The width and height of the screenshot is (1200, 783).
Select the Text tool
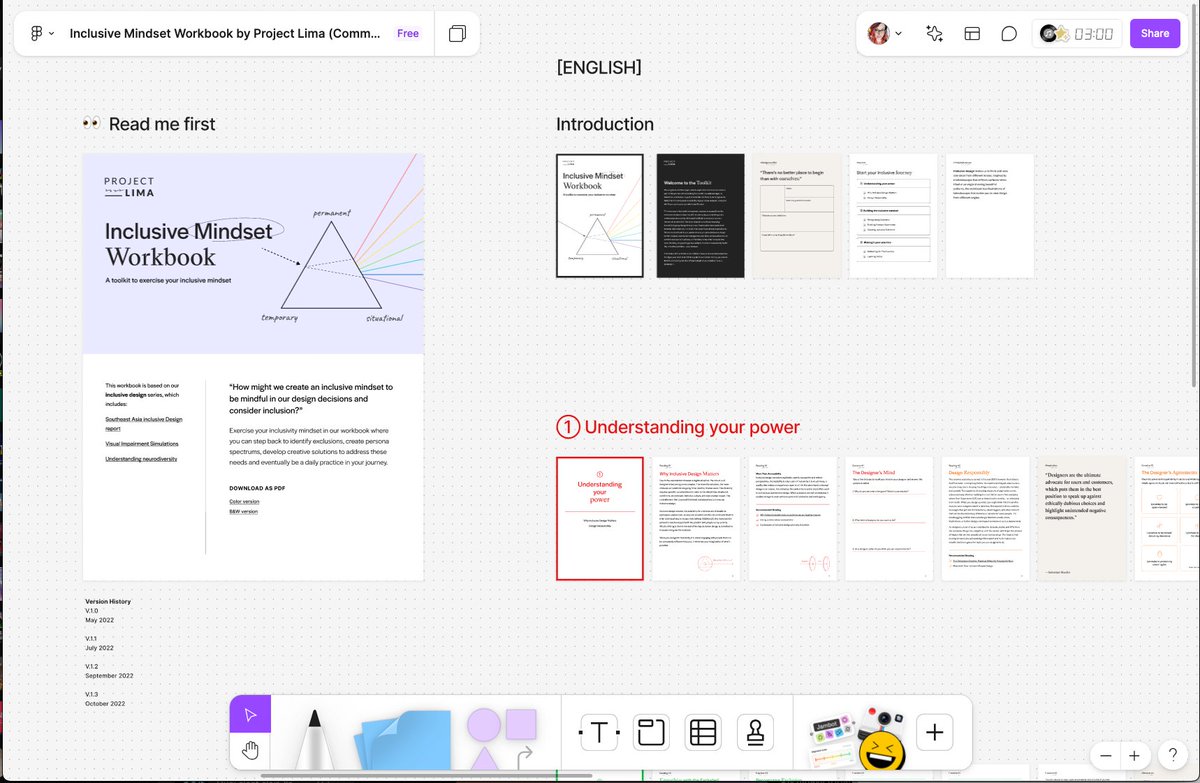pos(598,733)
